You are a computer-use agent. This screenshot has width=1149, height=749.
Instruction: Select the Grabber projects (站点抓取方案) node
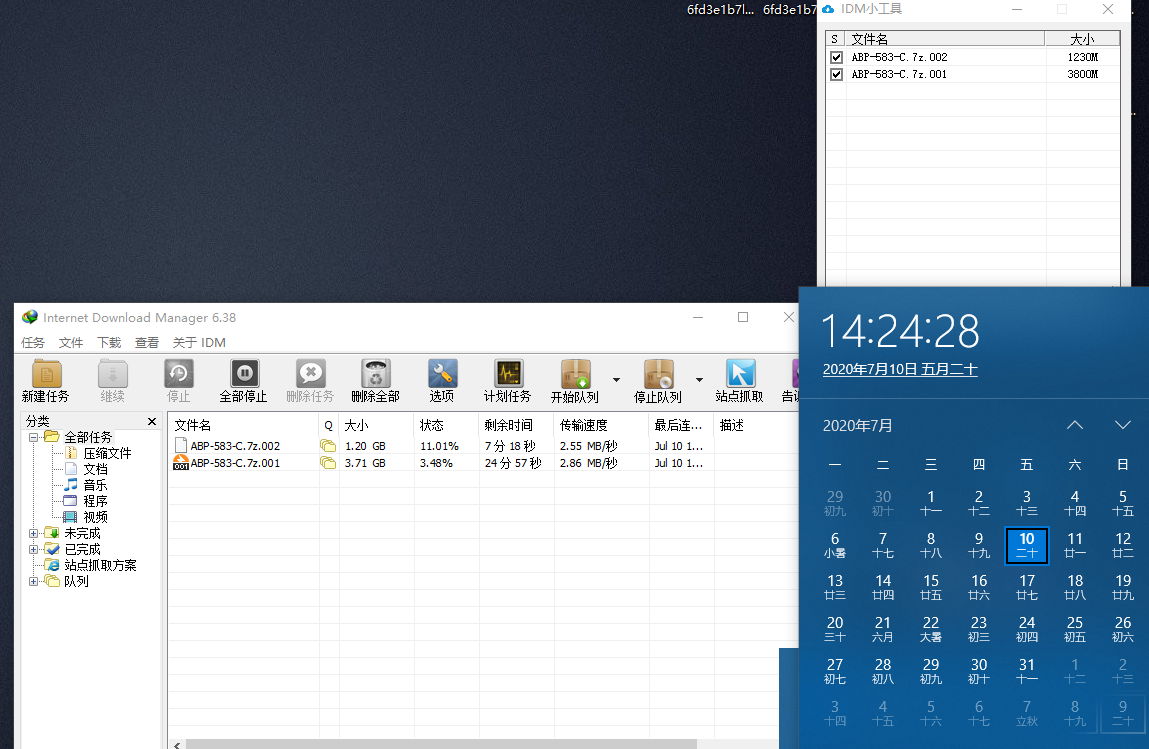(x=100, y=565)
